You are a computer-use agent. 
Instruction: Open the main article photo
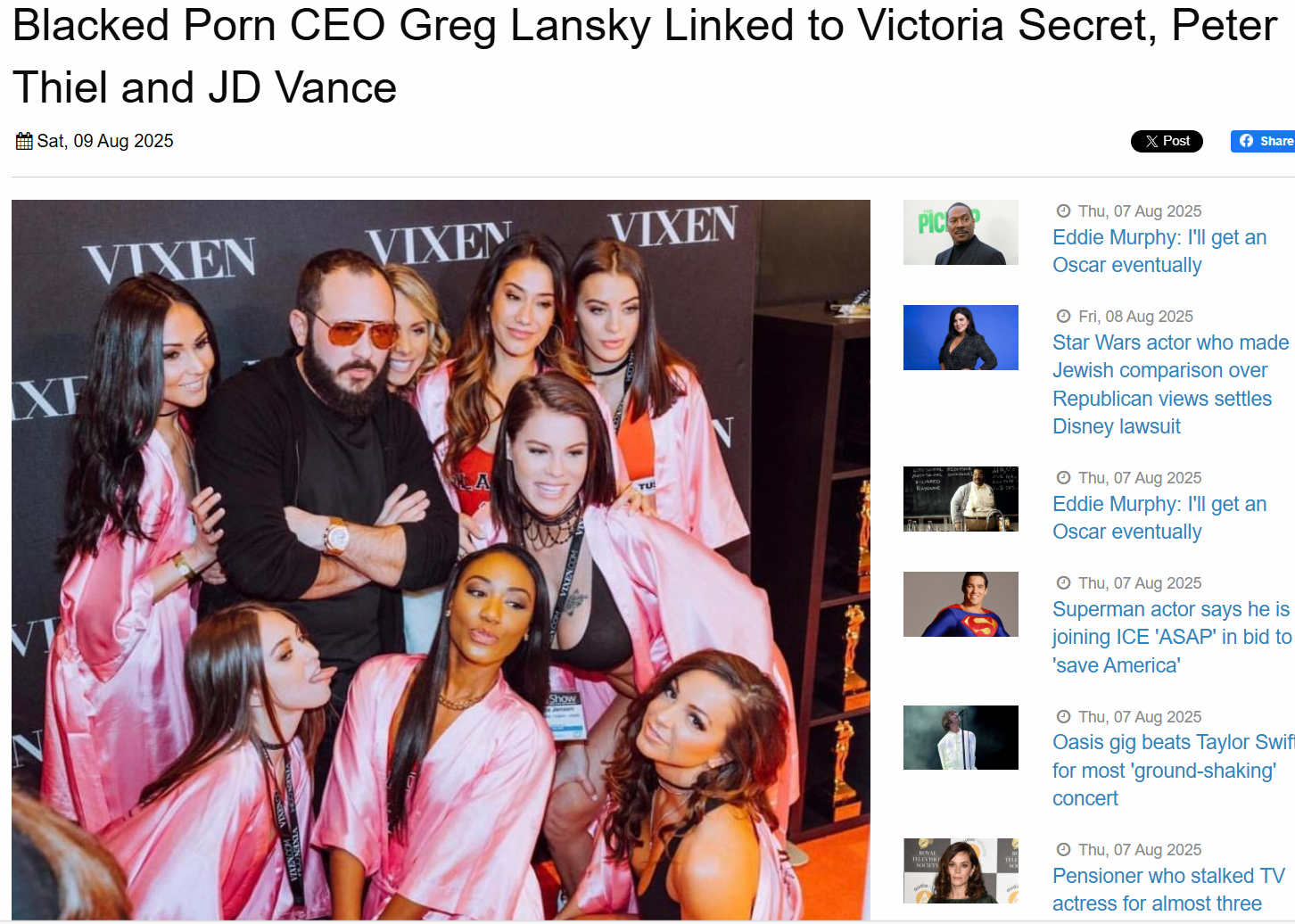point(441,560)
